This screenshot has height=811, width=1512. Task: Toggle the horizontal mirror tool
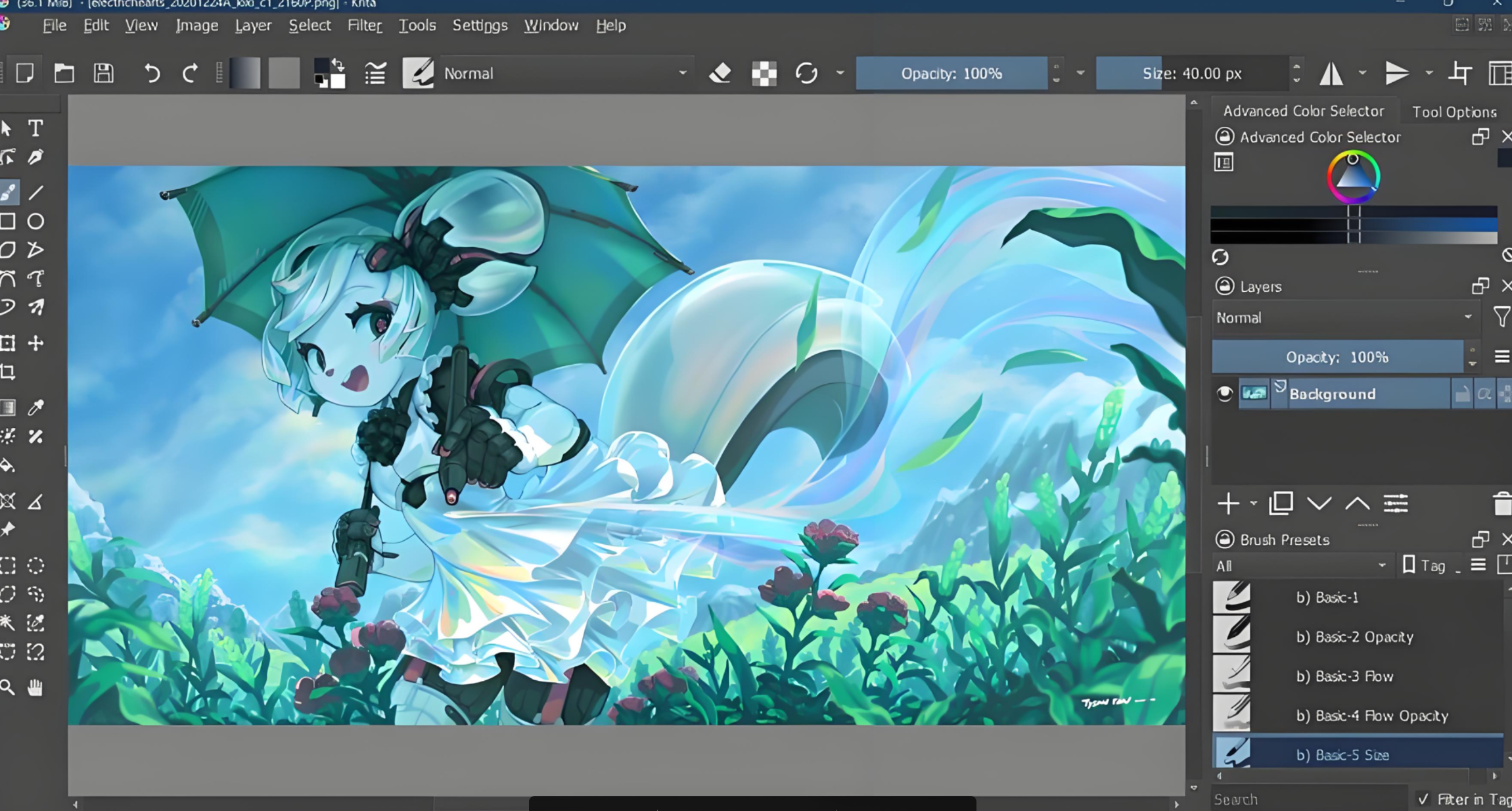tap(1331, 73)
